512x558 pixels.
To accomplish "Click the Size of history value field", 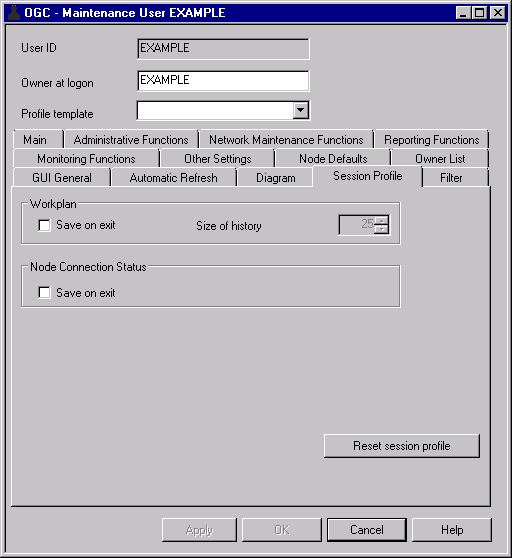I will 357,225.
